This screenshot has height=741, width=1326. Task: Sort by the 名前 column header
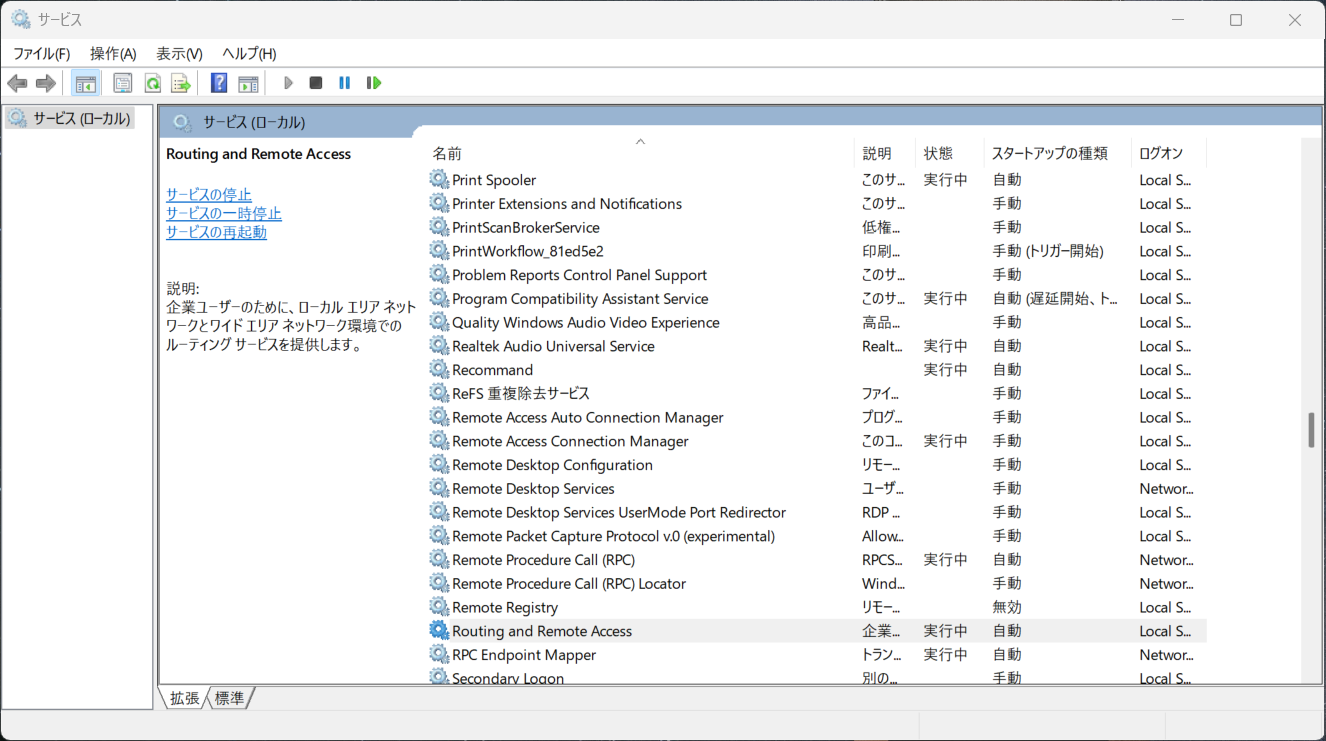coord(640,153)
